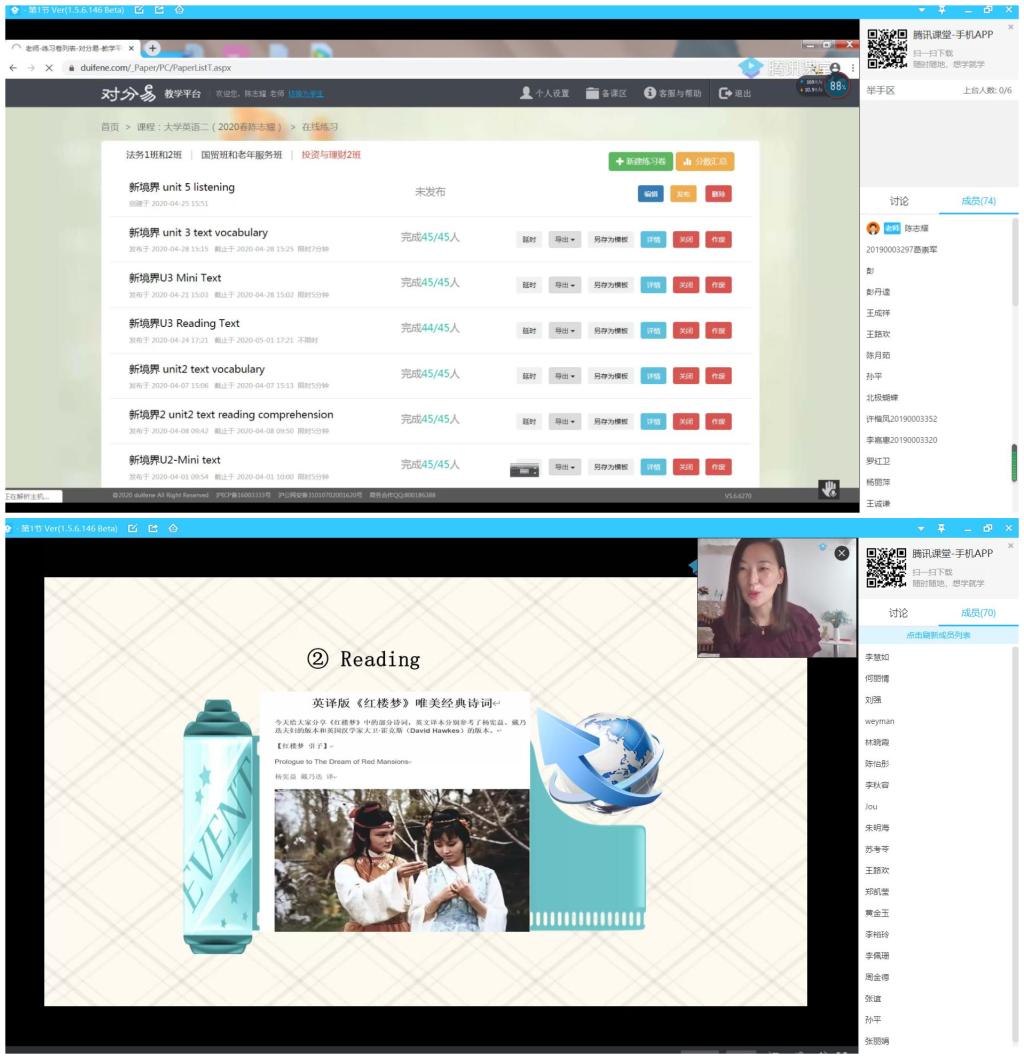Click the raise-hand icon in the upper window
This screenshot has height=1059, width=1024.
(x=828, y=488)
